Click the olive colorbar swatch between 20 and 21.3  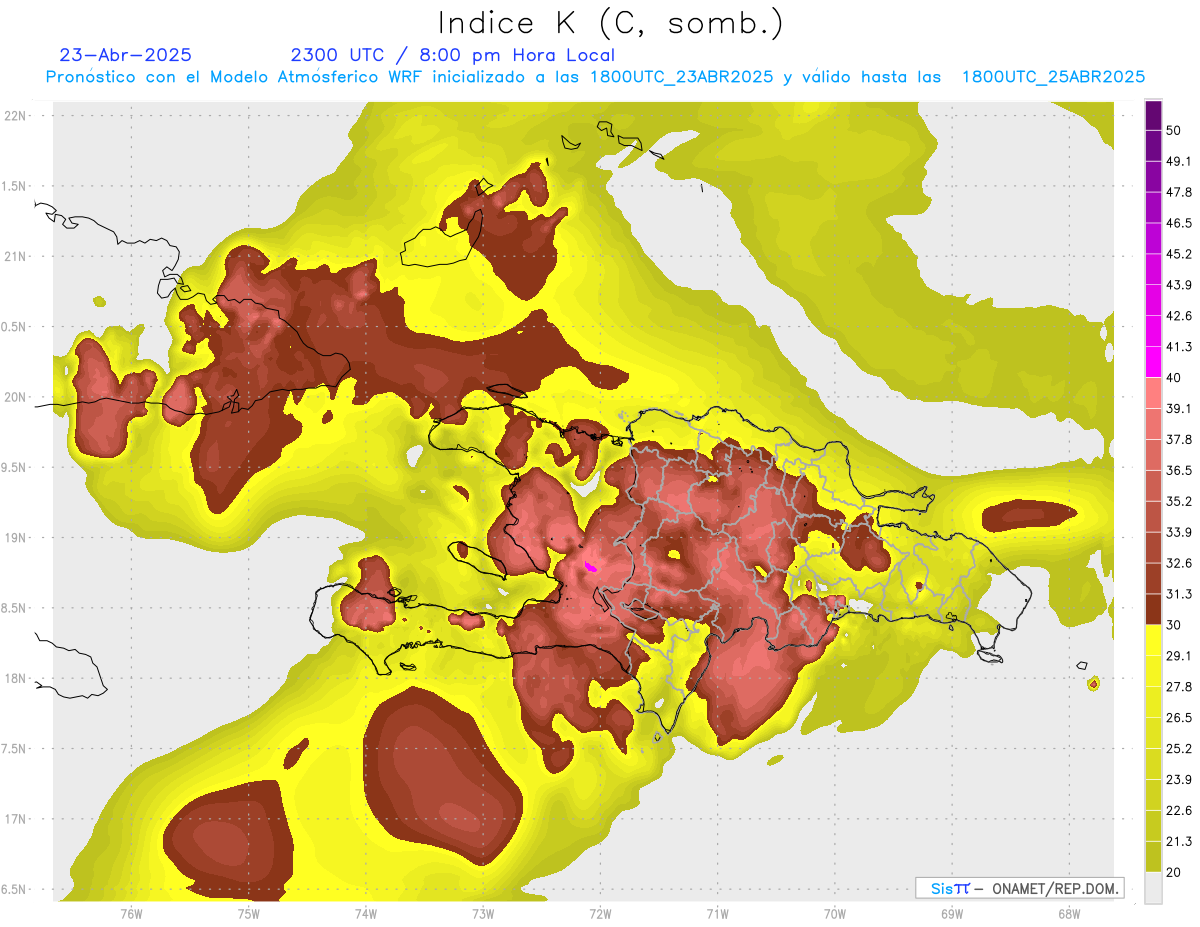tap(1153, 857)
